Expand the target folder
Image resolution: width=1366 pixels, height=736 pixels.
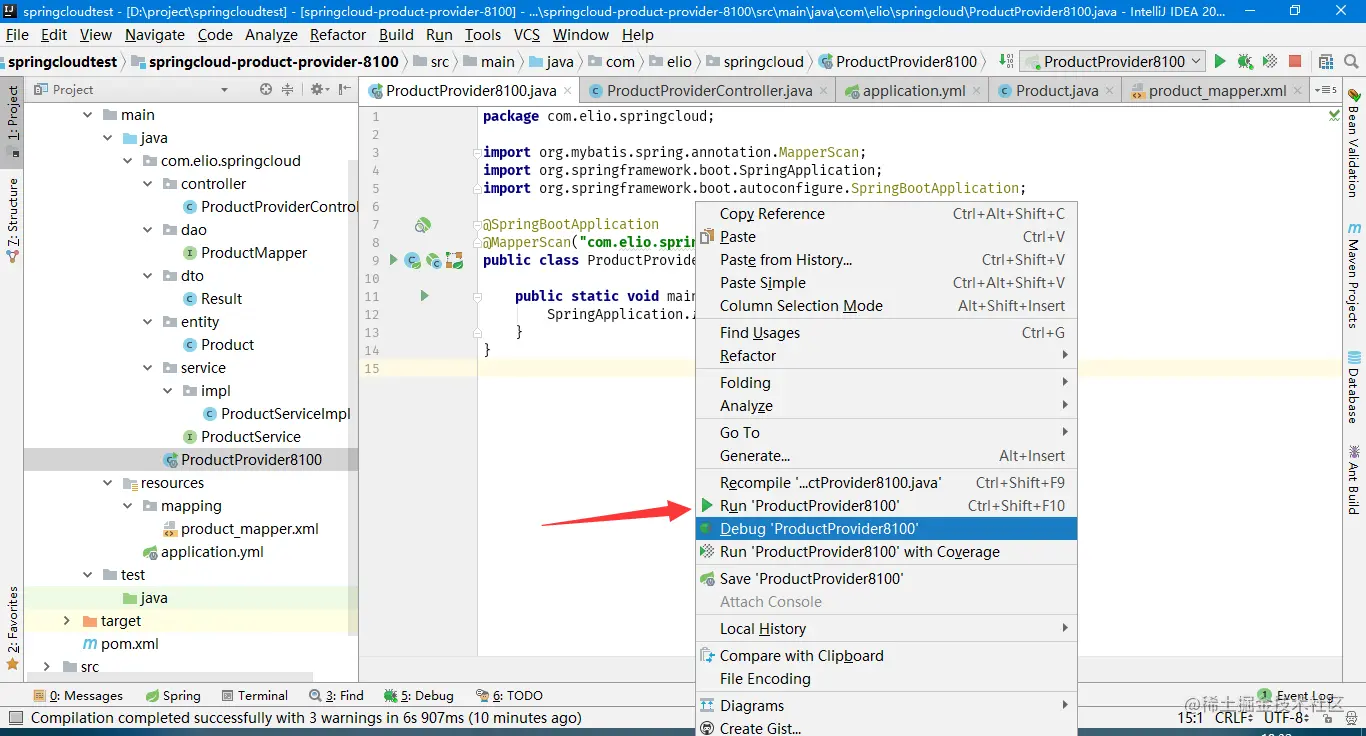coord(67,621)
